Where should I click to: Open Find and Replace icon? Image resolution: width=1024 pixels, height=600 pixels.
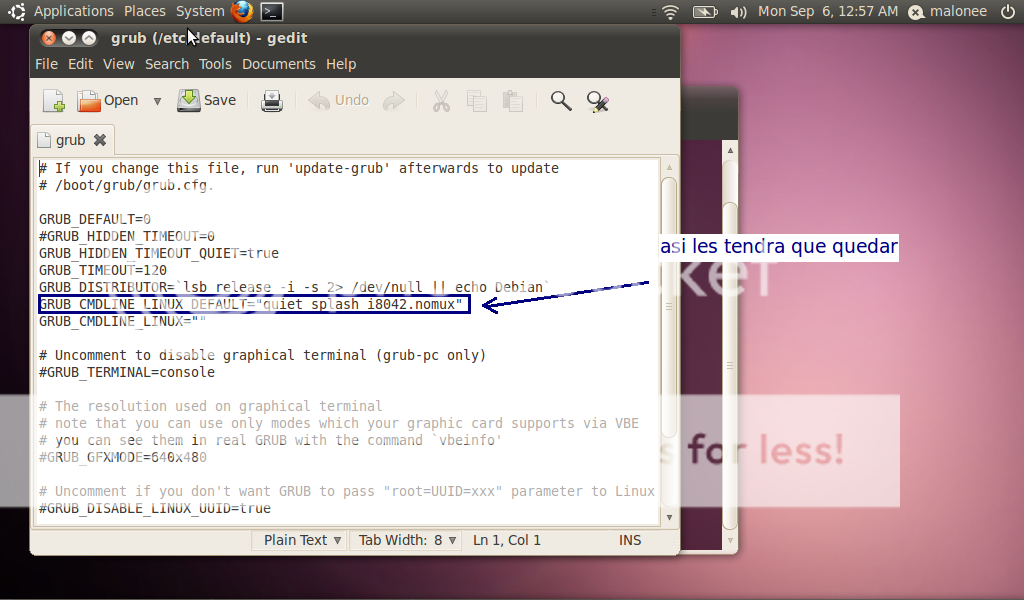[598, 101]
